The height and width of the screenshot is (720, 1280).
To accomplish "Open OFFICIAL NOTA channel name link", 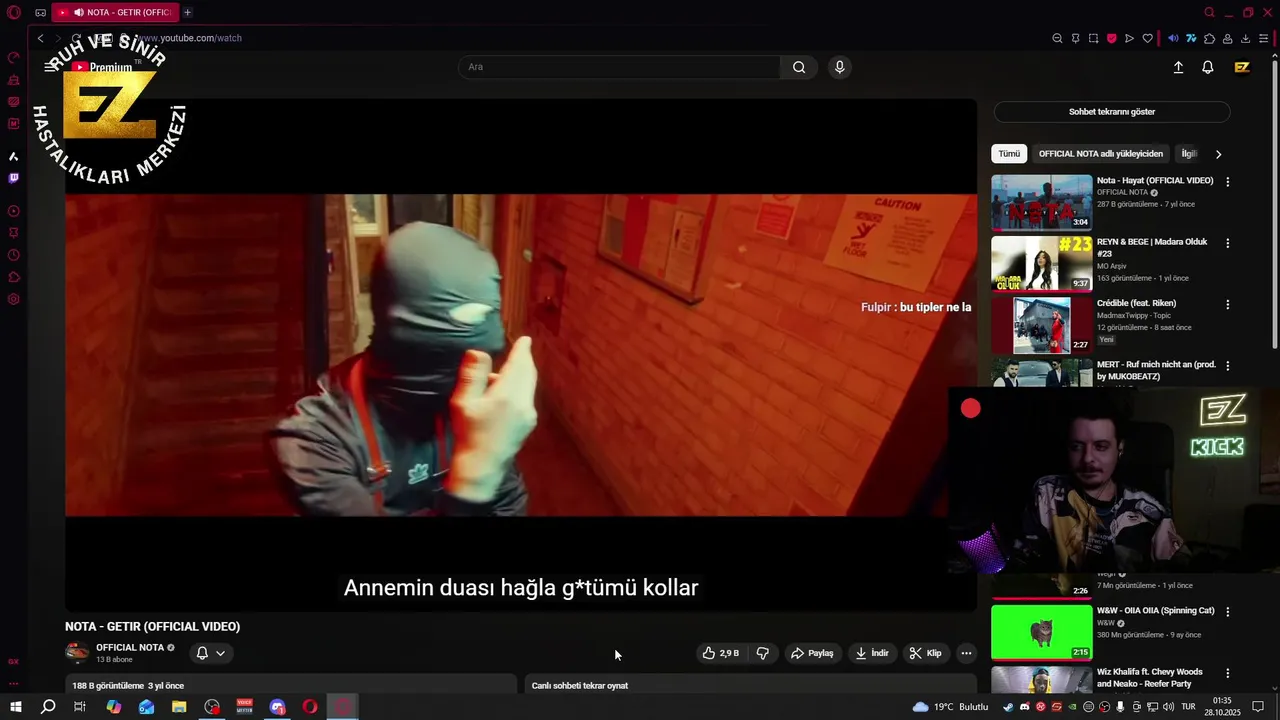I will [130, 647].
